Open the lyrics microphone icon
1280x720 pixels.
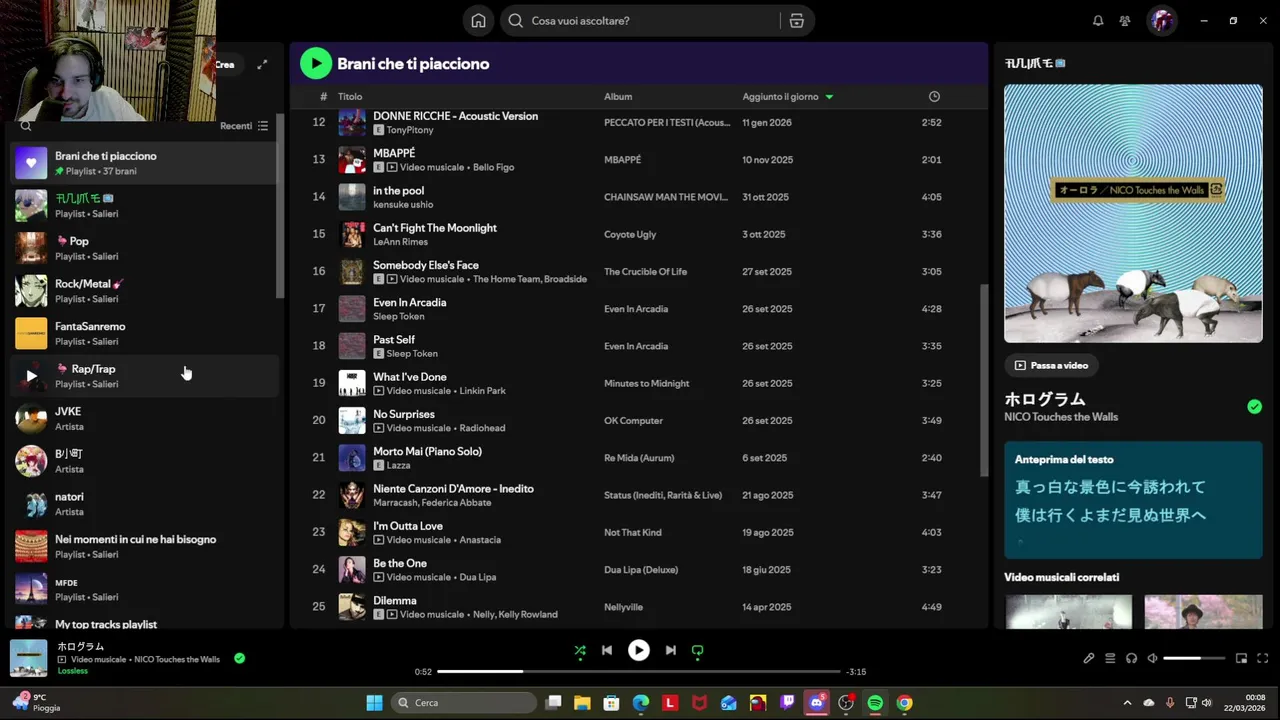(1089, 658)
